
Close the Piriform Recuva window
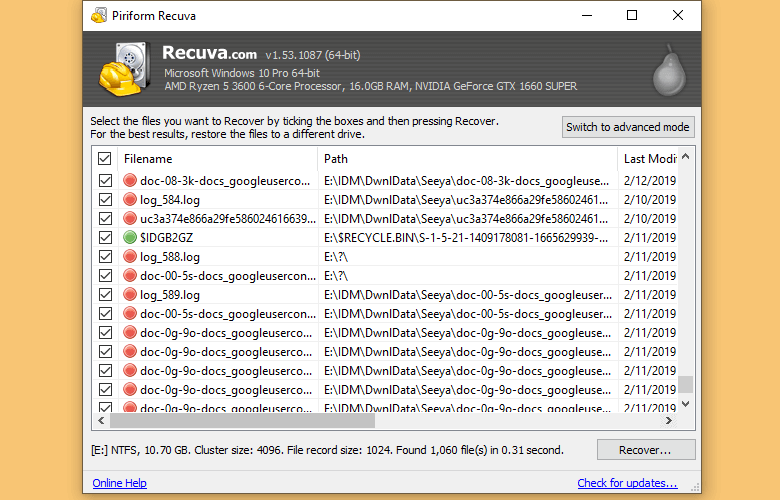pyautogui.click(x=678, y=15)
